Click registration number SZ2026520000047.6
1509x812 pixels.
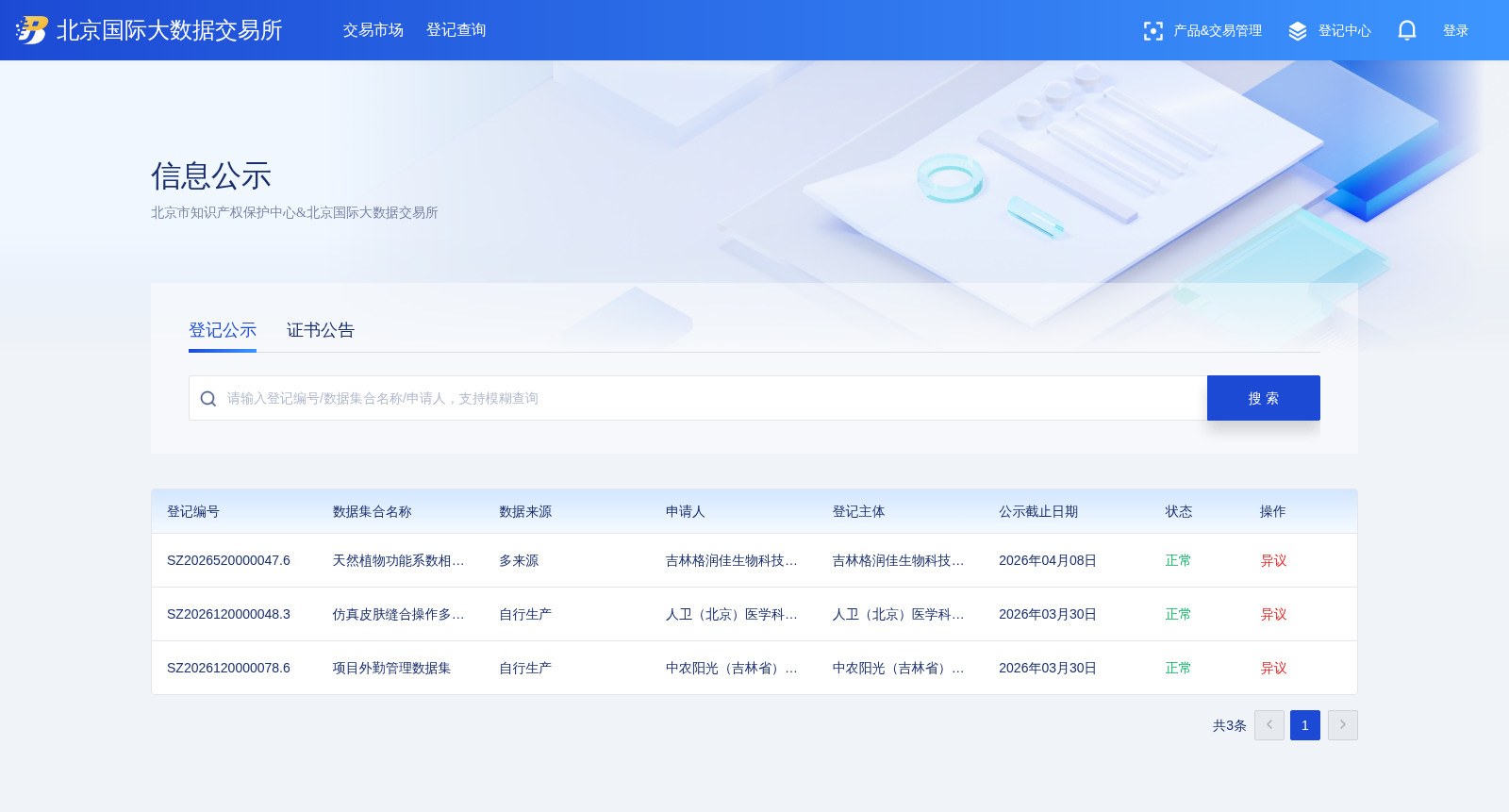pos(228,560)
